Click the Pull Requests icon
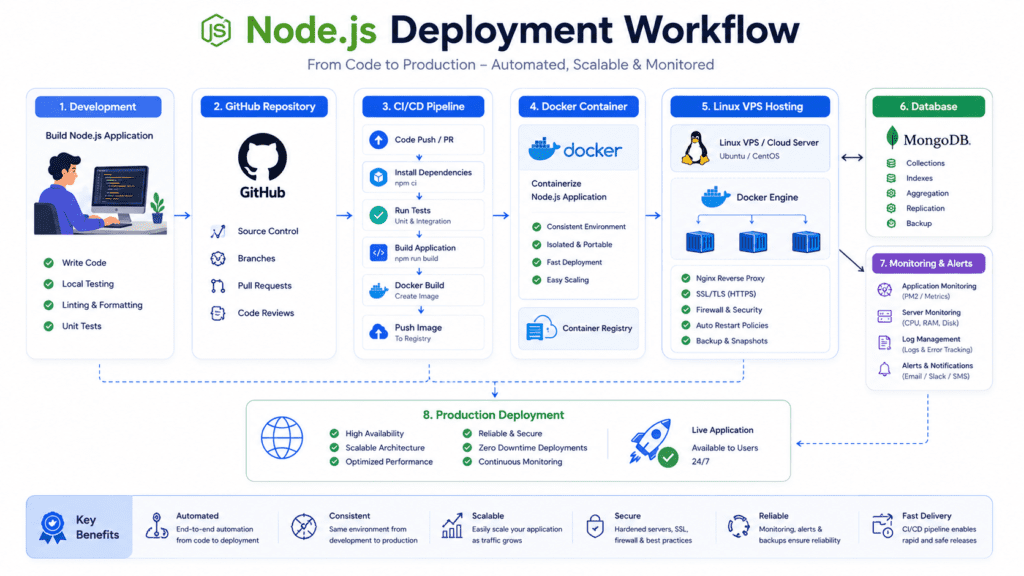Viewport: 1024px width, 576px height. pyautogui.click(x=218, y=286)
